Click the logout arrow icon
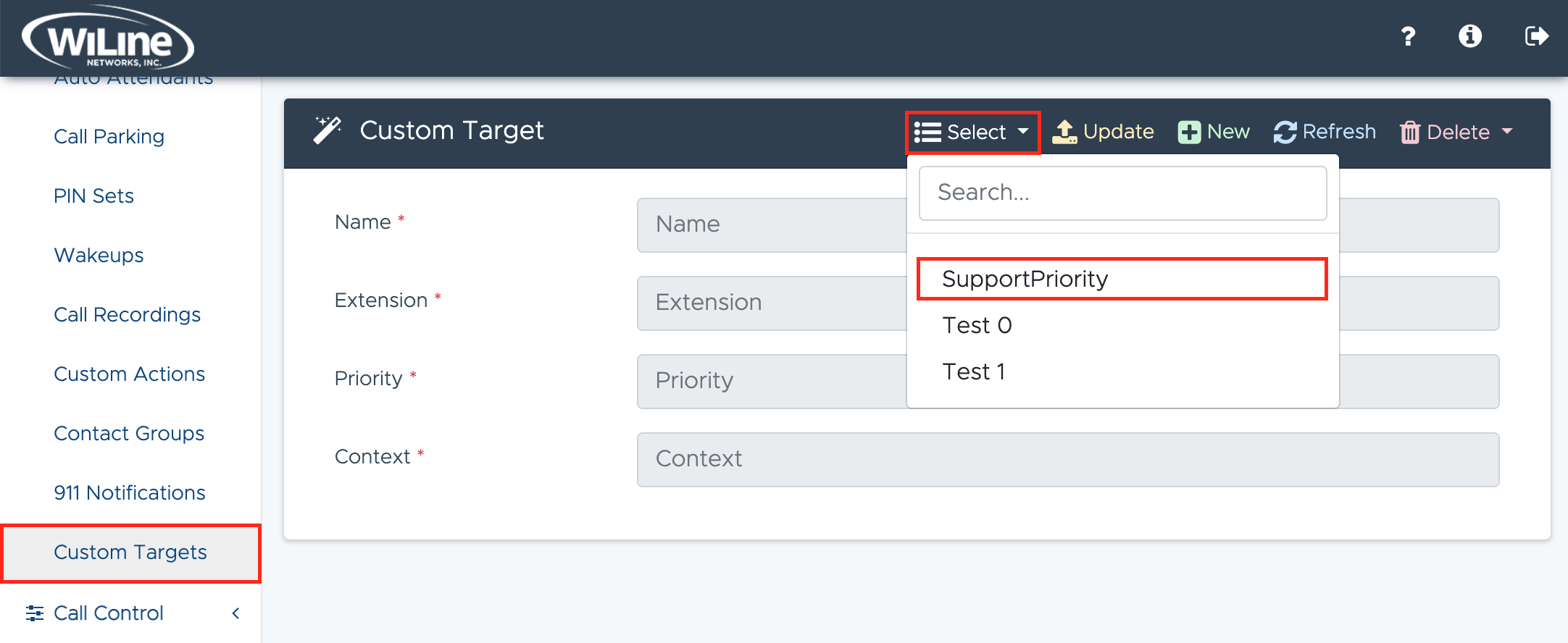The width and height of the screenshot is (1568, 643). pos(1537,36)
